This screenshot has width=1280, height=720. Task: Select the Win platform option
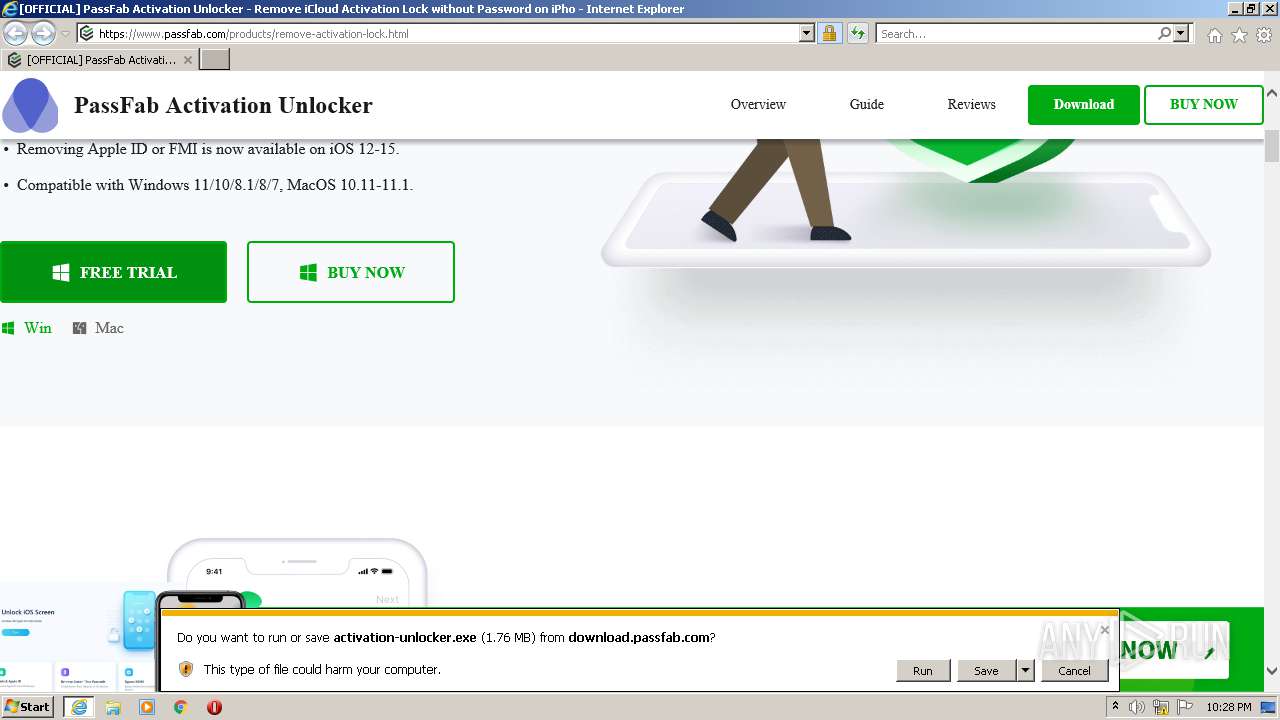[27, 328]
